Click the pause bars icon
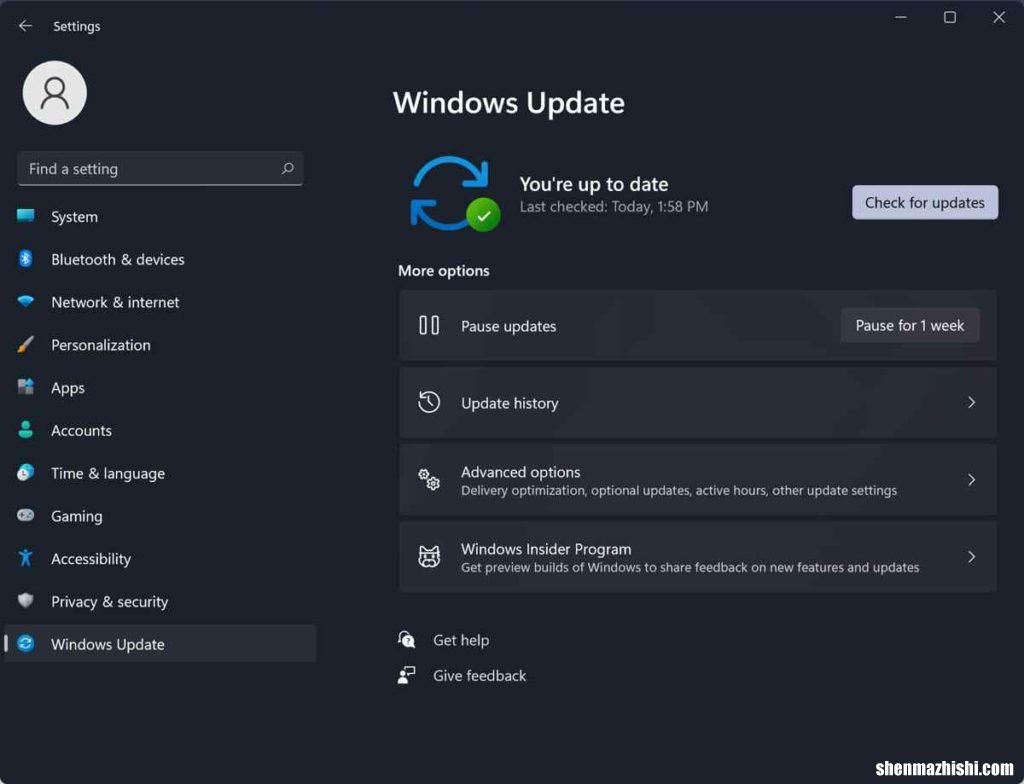 pyautogui.click(x=429, y=325)
